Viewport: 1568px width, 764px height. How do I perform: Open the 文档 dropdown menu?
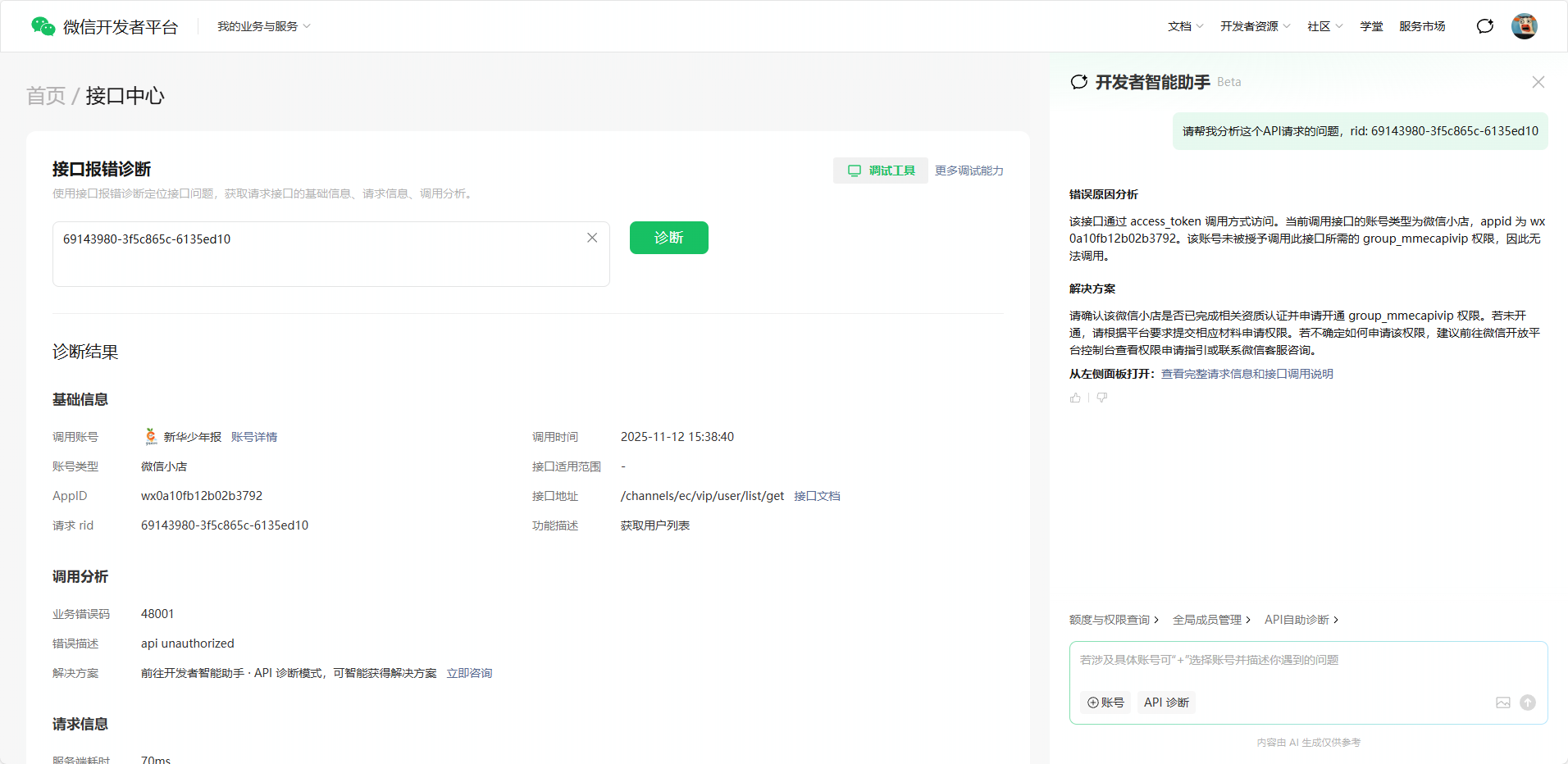tap(1186, 26)
